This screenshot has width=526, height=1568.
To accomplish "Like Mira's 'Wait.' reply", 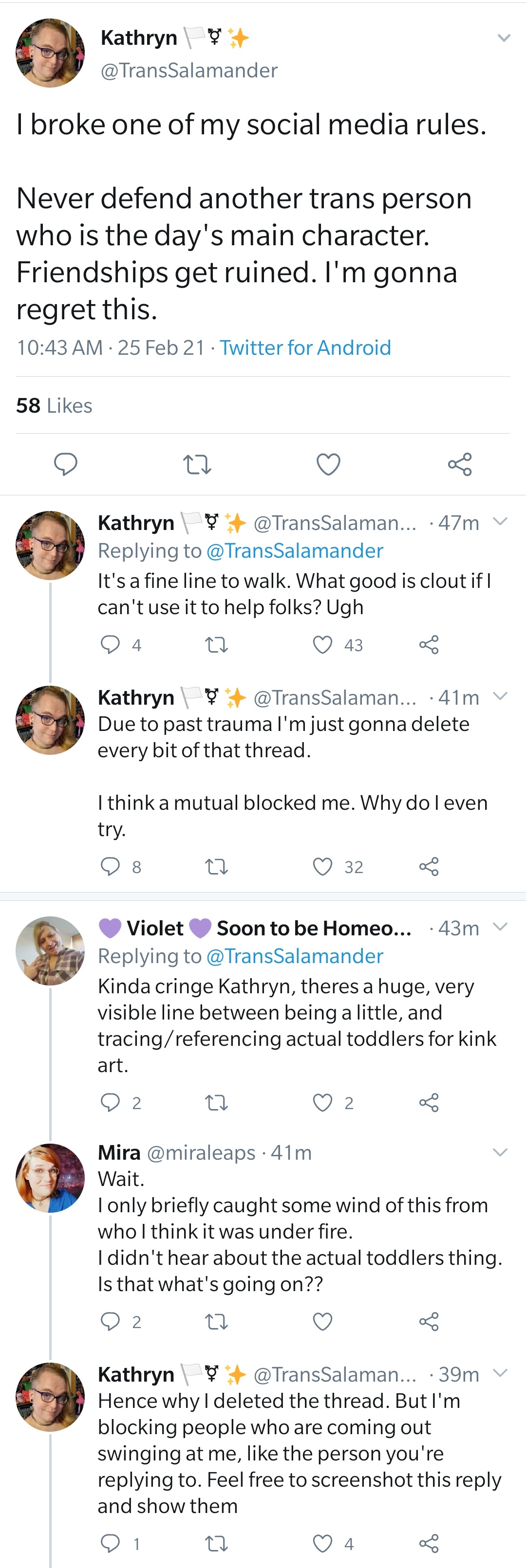I will 322,1321.
